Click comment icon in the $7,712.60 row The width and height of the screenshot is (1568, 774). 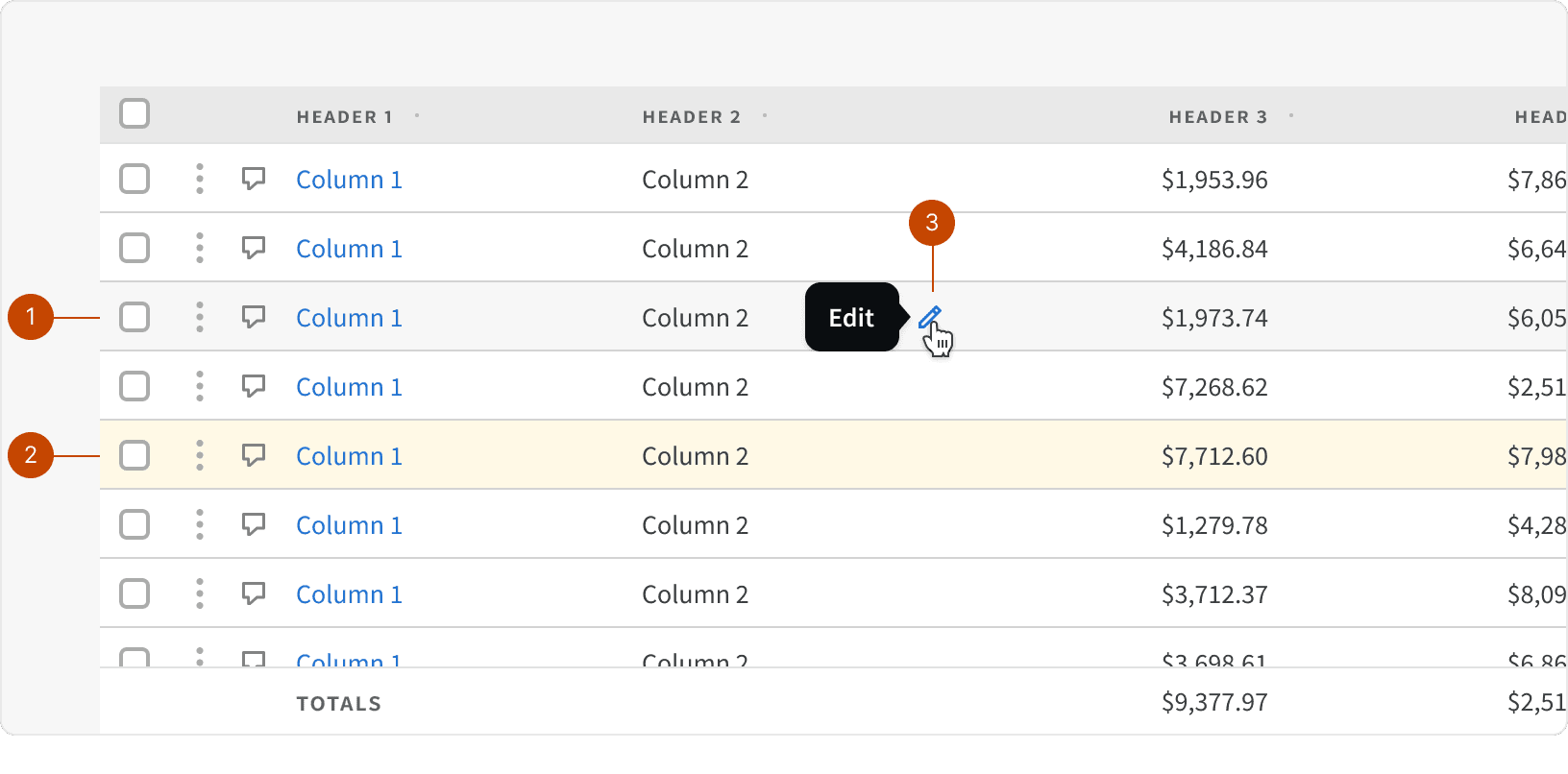[x=254, y=455]
